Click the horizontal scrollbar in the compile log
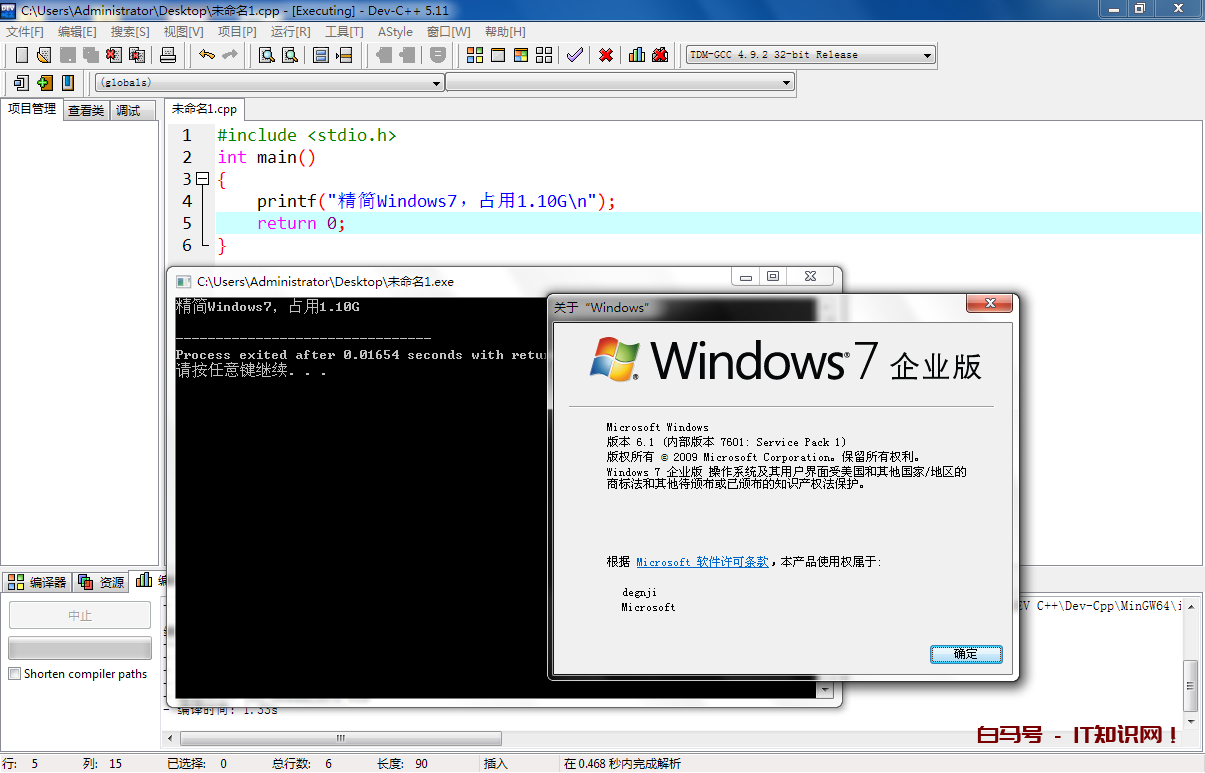 pos(340,739)
